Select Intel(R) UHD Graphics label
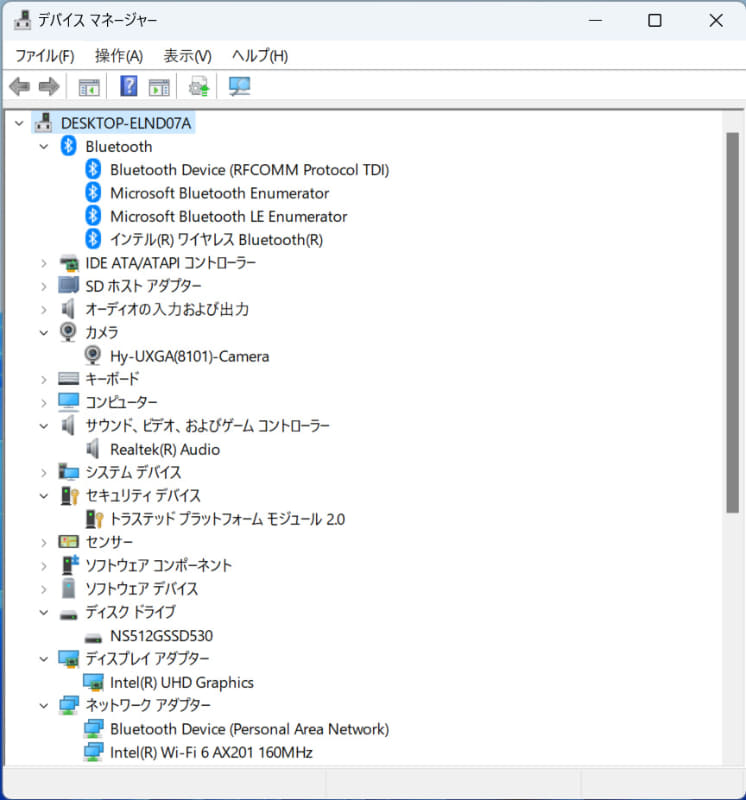The image size is (746, 800). 182,683
